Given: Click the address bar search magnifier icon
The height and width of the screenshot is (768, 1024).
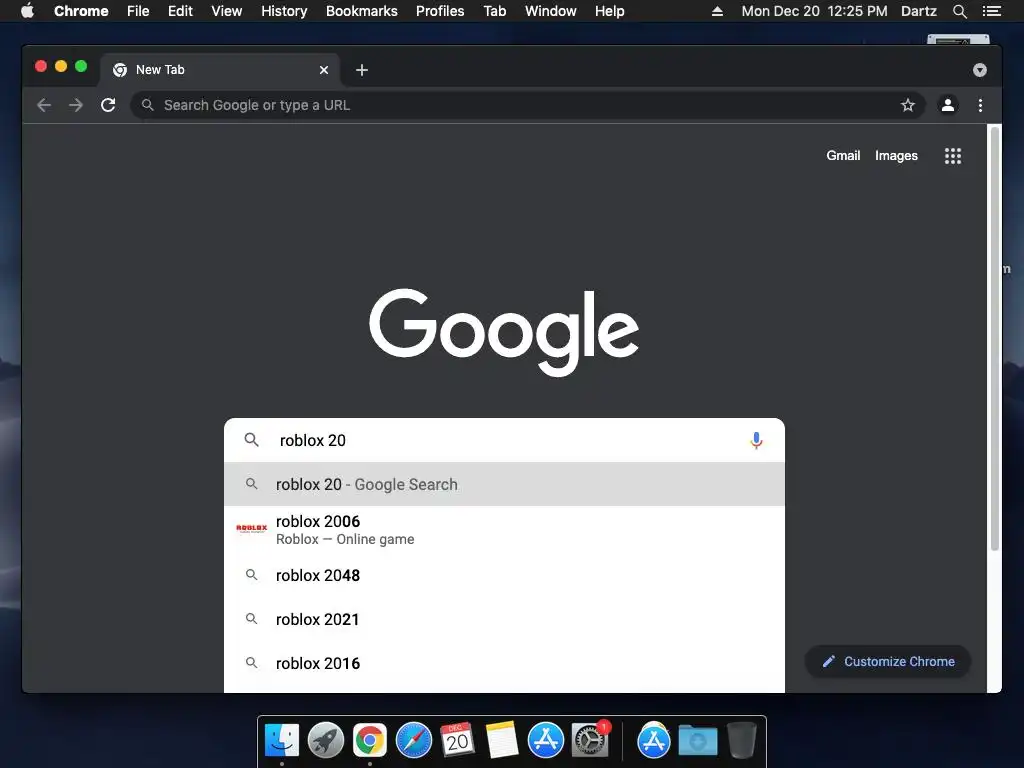Looking at the screenshot, I should pos(148,105).
